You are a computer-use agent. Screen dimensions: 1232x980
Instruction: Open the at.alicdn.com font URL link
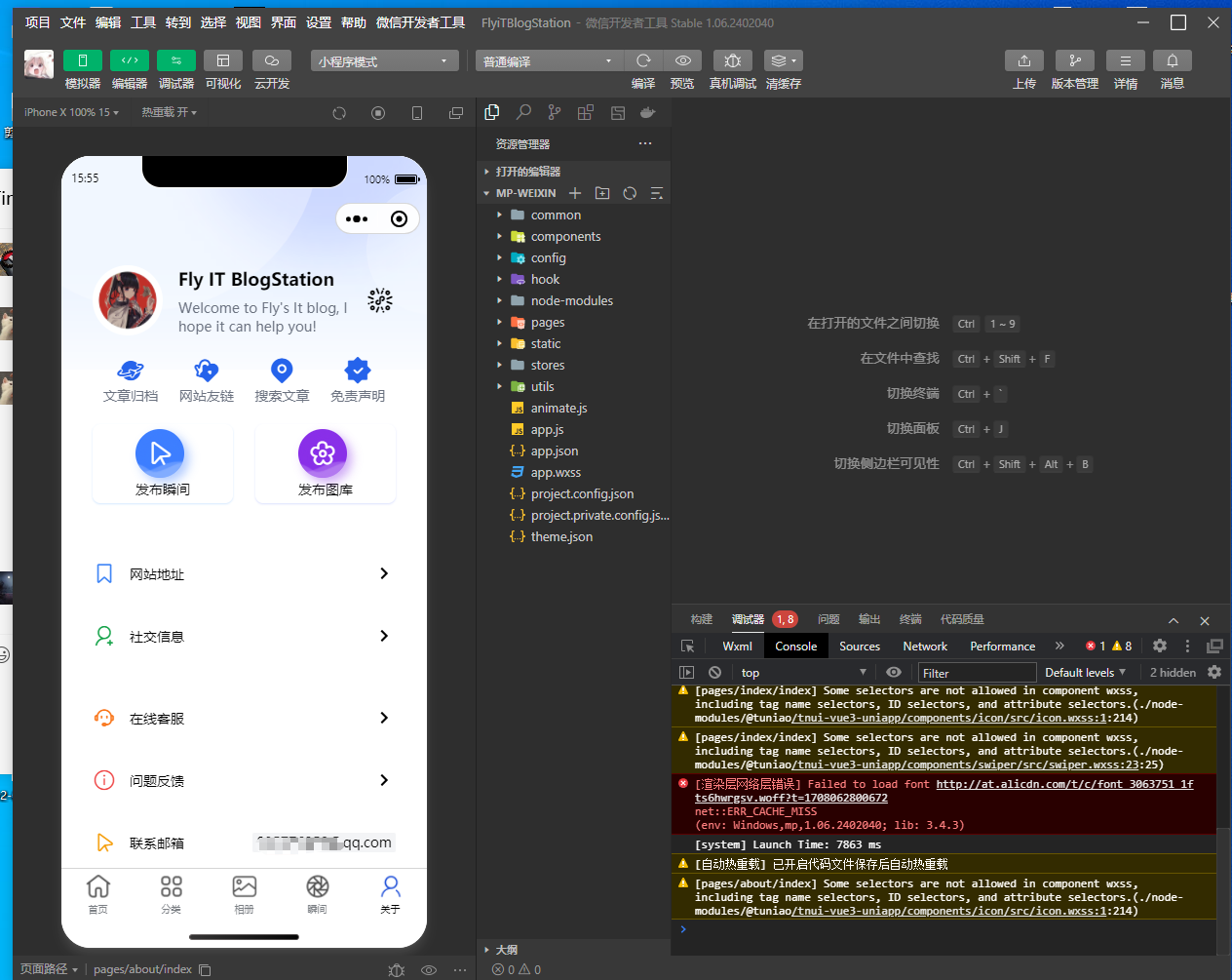coord(1064,784)
